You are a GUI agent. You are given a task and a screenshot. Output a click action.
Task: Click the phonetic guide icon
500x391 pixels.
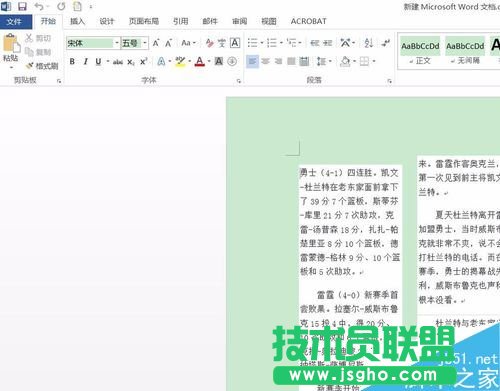(222, 43)
